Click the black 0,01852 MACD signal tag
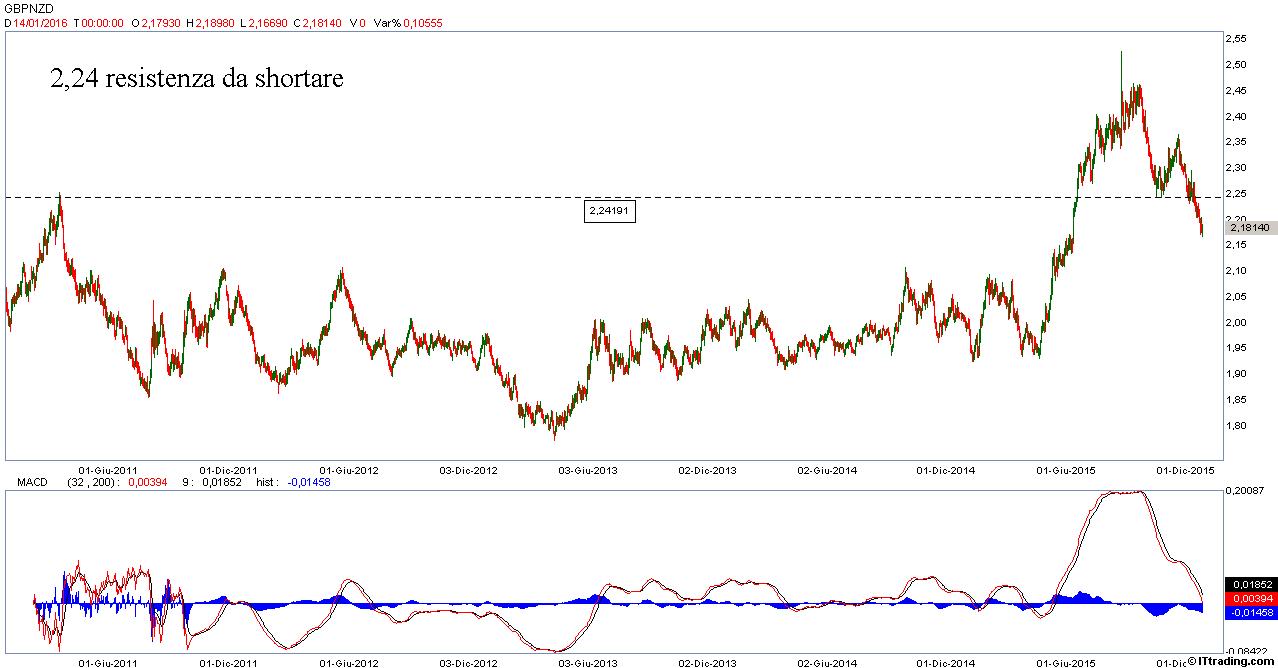 pyautogui.click(x=1251, y=584)
